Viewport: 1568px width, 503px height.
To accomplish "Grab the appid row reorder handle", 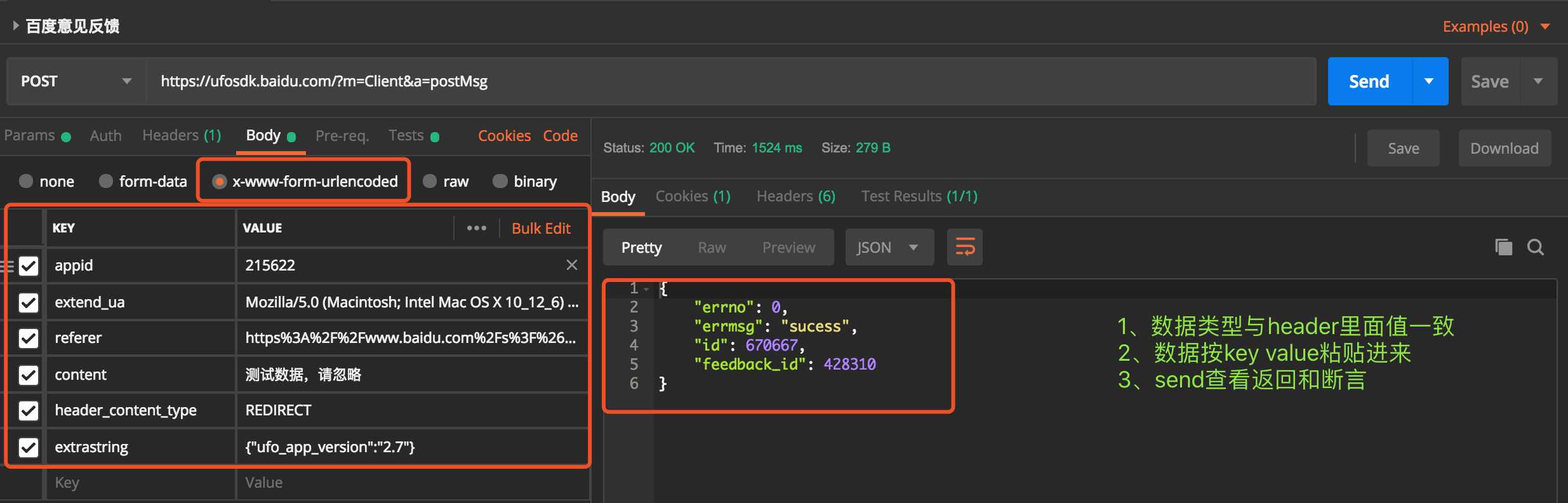I will (7, 265).
